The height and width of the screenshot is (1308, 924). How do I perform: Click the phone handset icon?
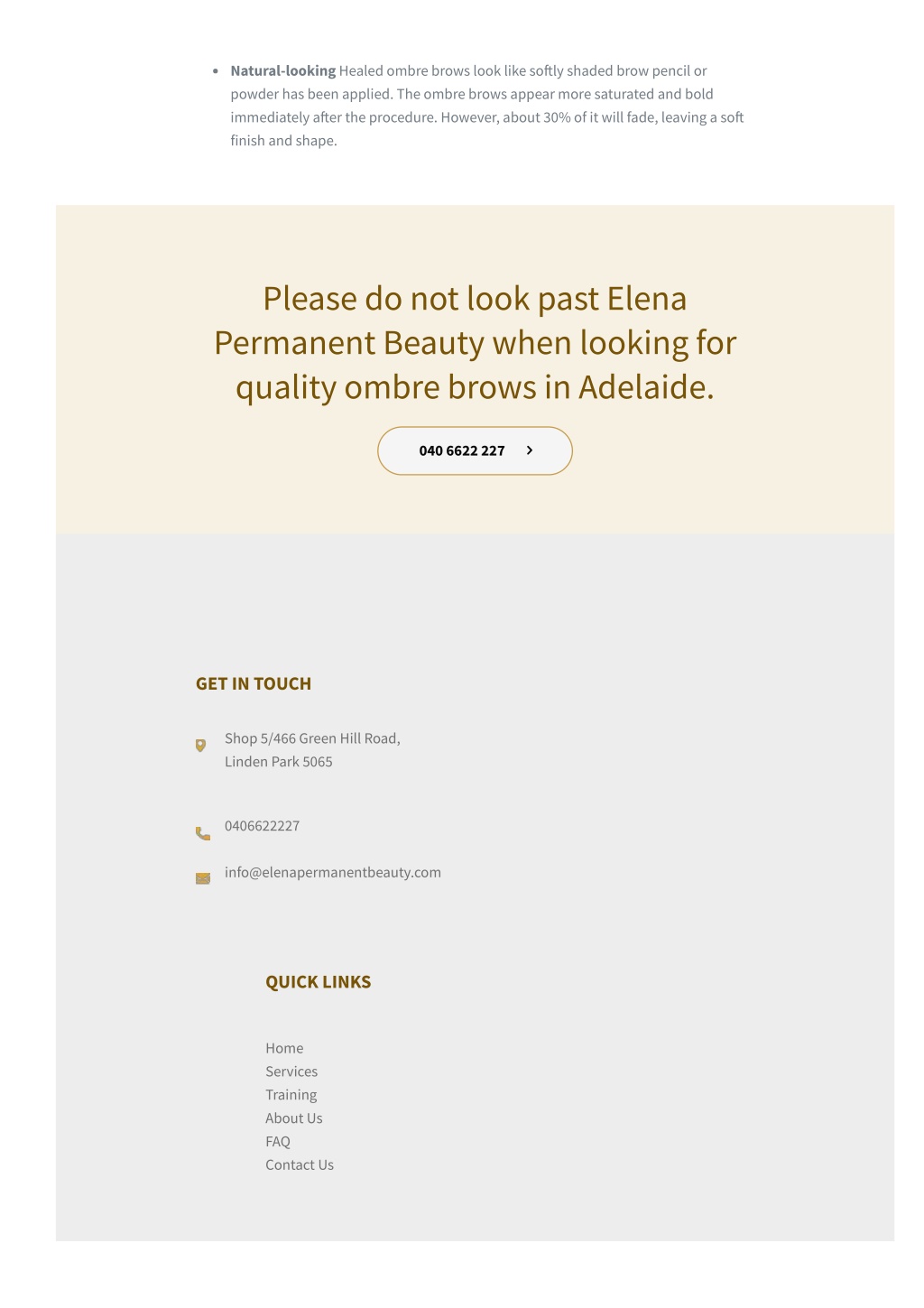click(x=203, y=833)
